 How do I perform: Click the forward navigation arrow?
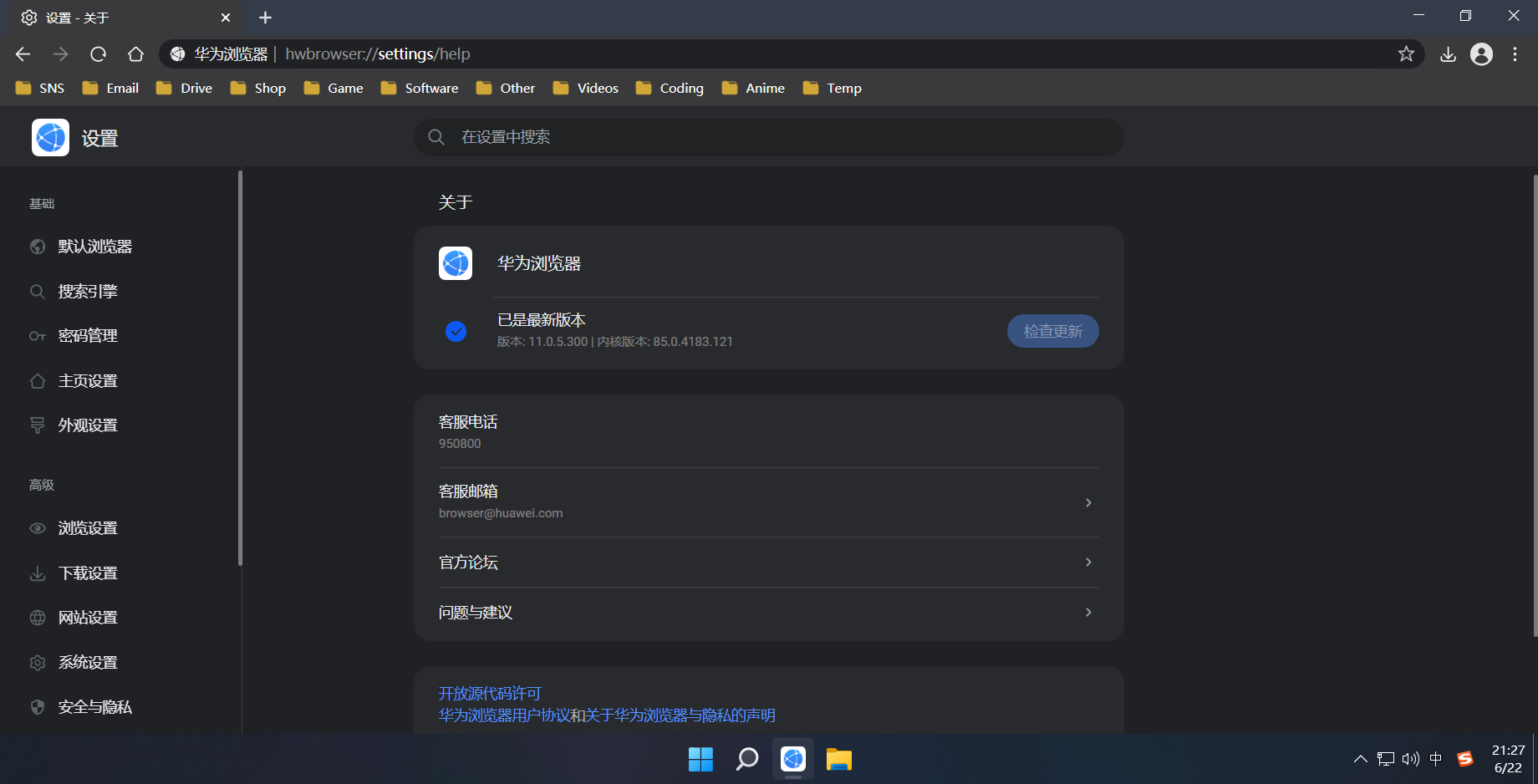coord(61,54)
